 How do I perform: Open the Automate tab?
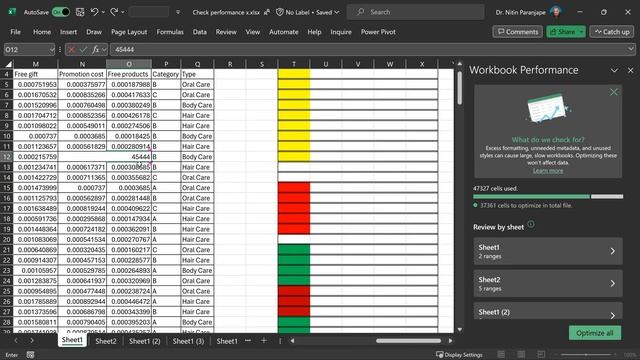click(x=283, y=32)
